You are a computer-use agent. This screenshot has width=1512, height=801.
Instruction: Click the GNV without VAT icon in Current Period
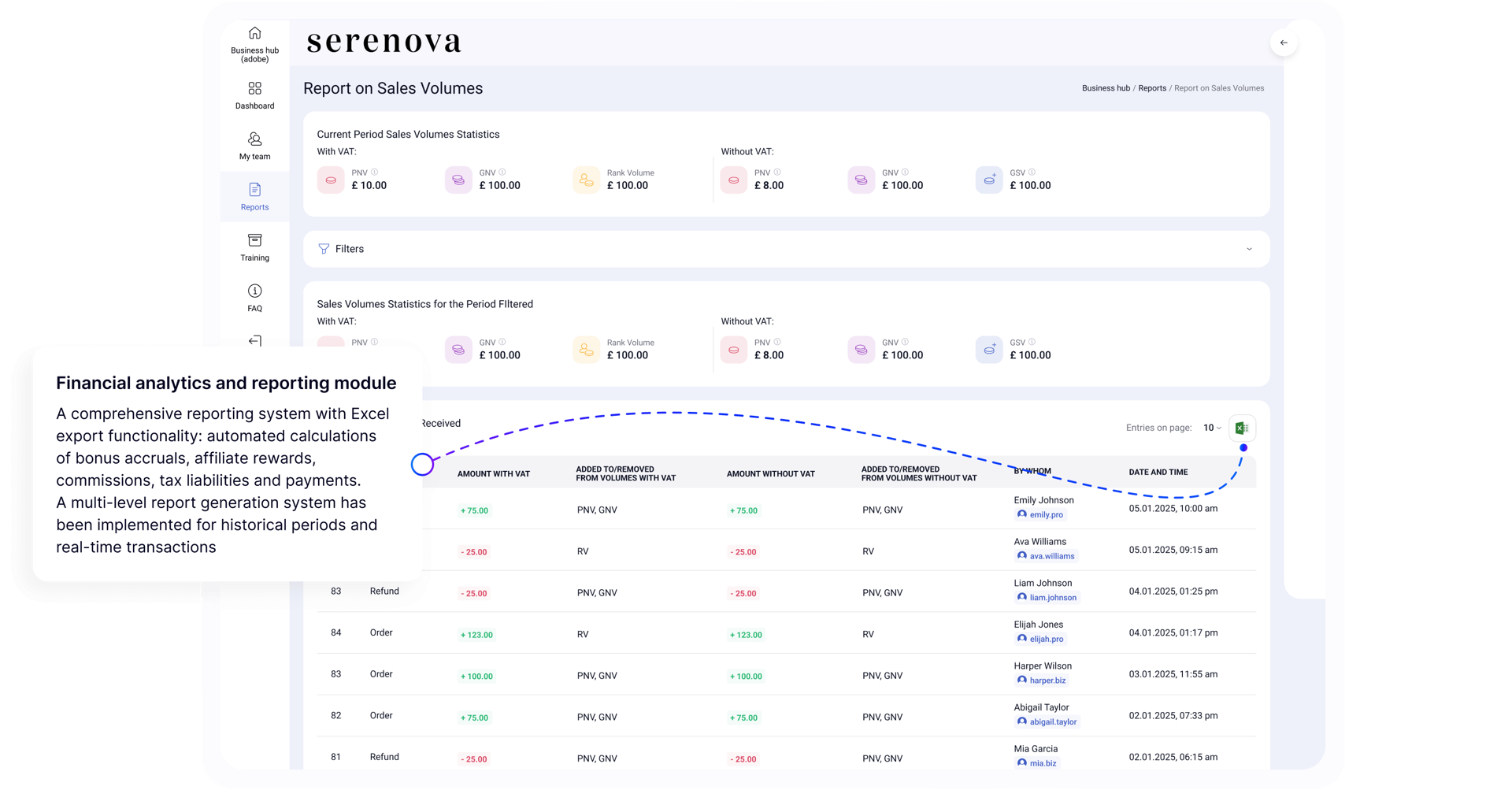click(x=861, y=180)
